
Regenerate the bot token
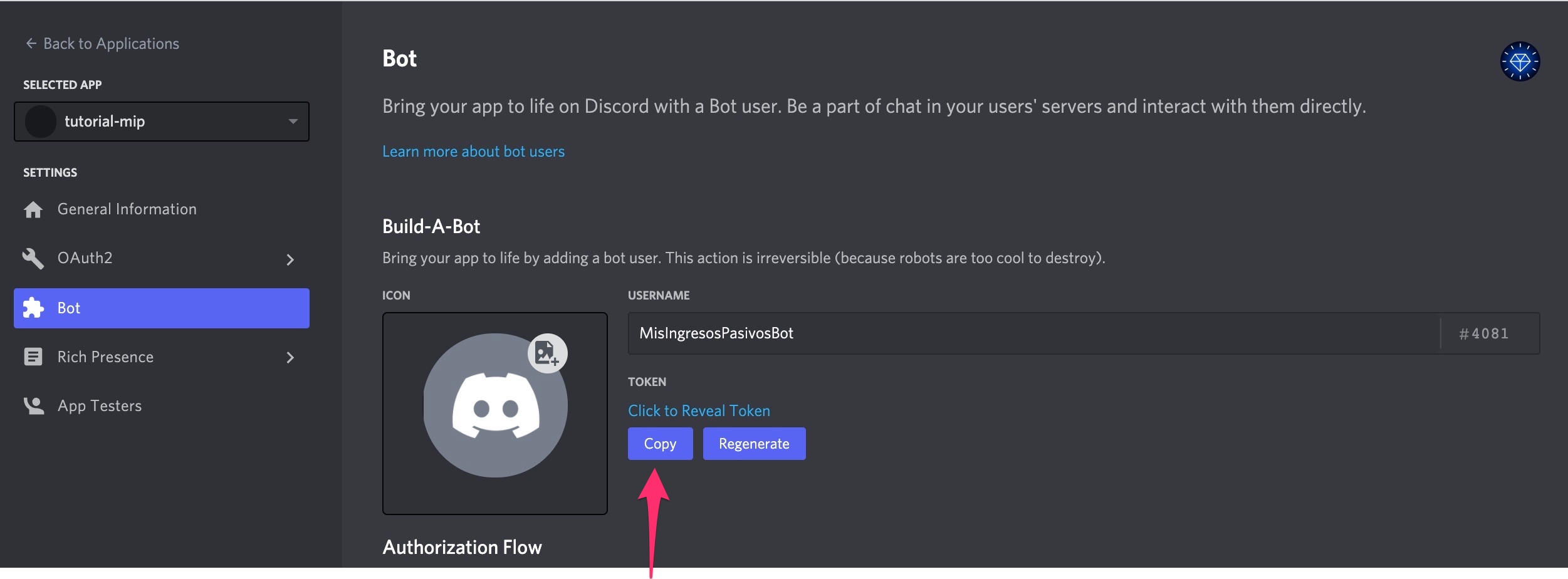[755, 444]
